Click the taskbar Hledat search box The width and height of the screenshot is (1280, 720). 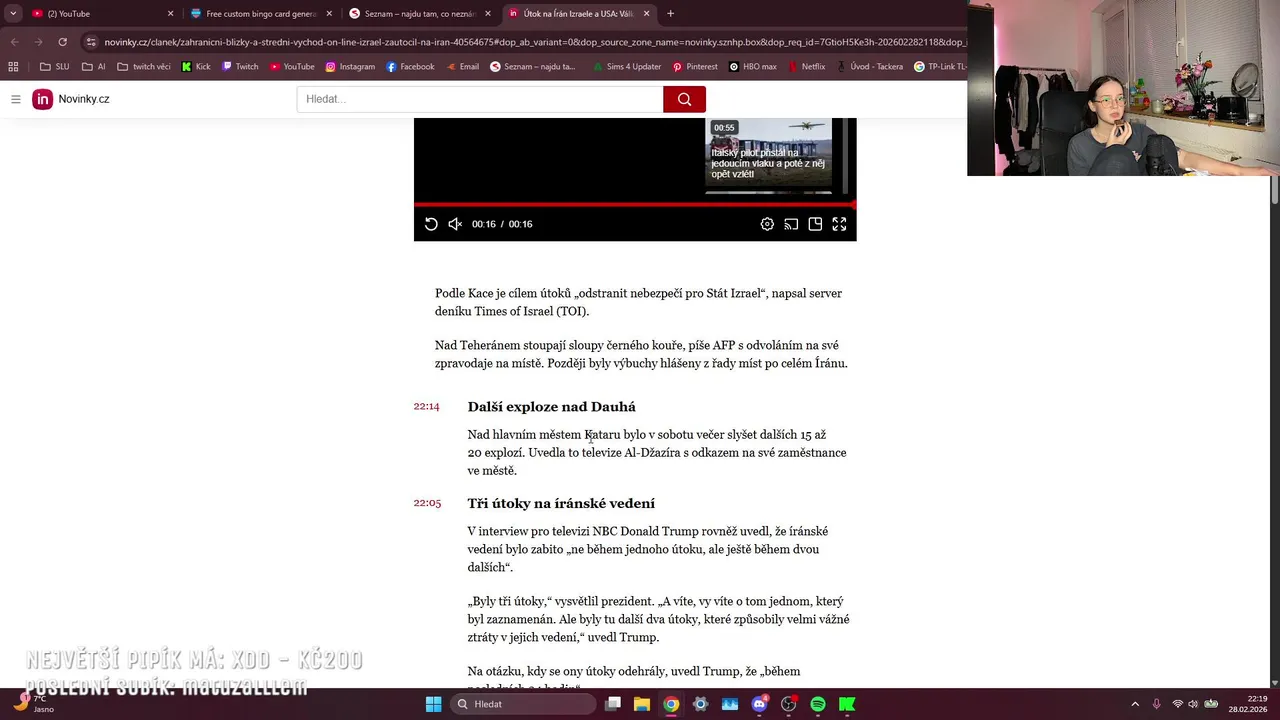point(522,704)
